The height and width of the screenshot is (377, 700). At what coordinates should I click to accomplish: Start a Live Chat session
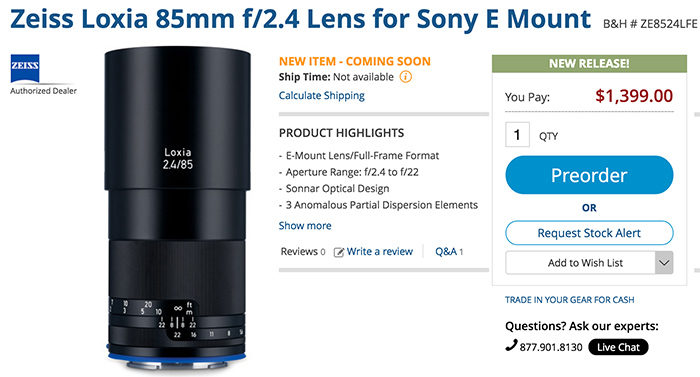pyautogui.click(x=618, y=347)
